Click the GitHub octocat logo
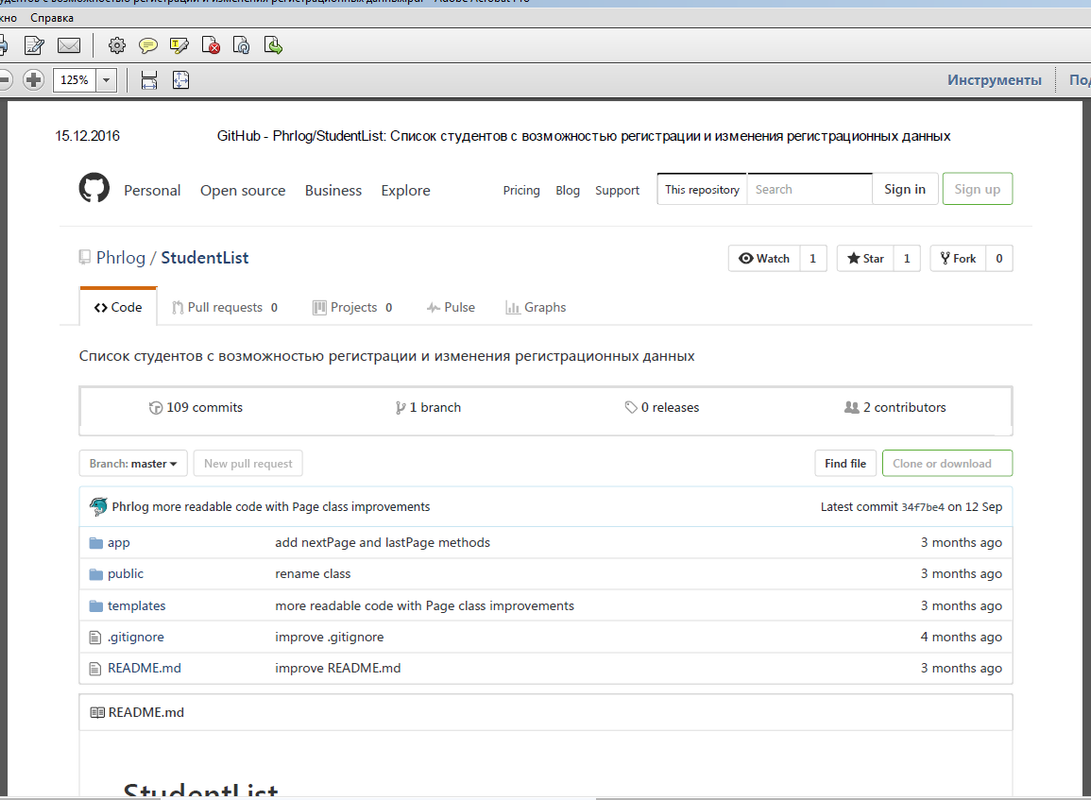1091x800 pixels. tap(94, 188)
